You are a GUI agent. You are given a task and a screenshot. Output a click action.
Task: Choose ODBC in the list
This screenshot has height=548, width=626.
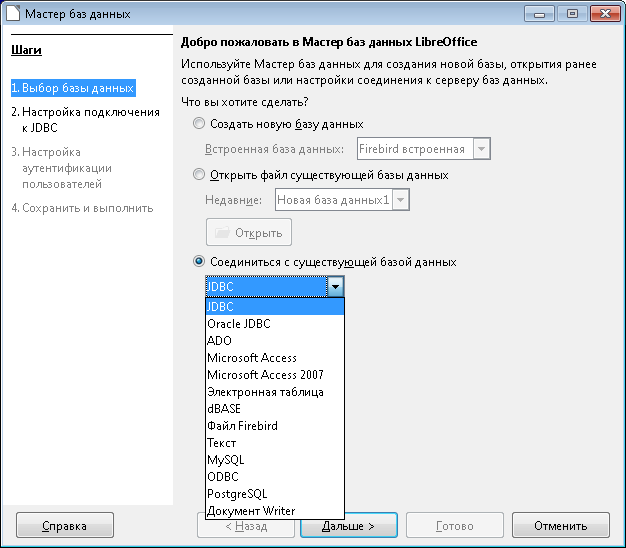pos(275,477)
